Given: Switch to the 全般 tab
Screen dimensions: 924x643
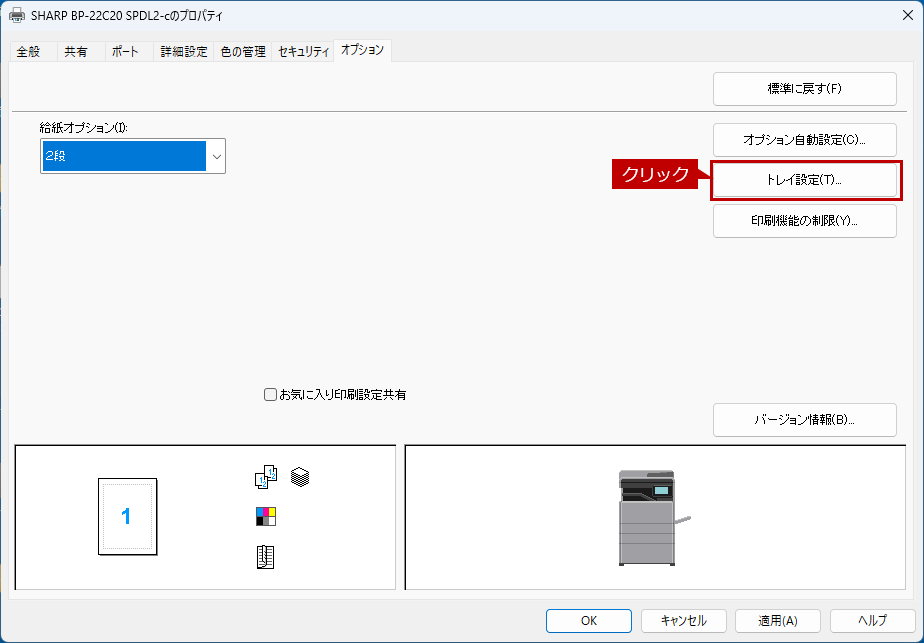Looking at the screenshot, I should (28, 52).
